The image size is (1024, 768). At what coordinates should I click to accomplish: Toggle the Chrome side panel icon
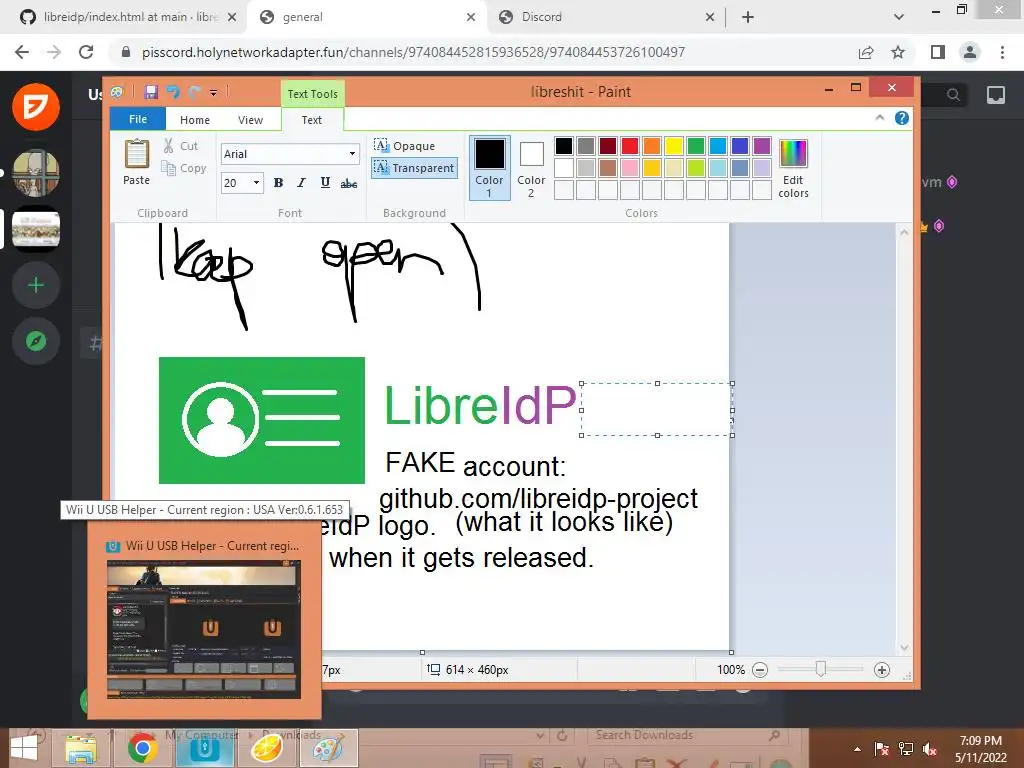[x=938, y=52]
